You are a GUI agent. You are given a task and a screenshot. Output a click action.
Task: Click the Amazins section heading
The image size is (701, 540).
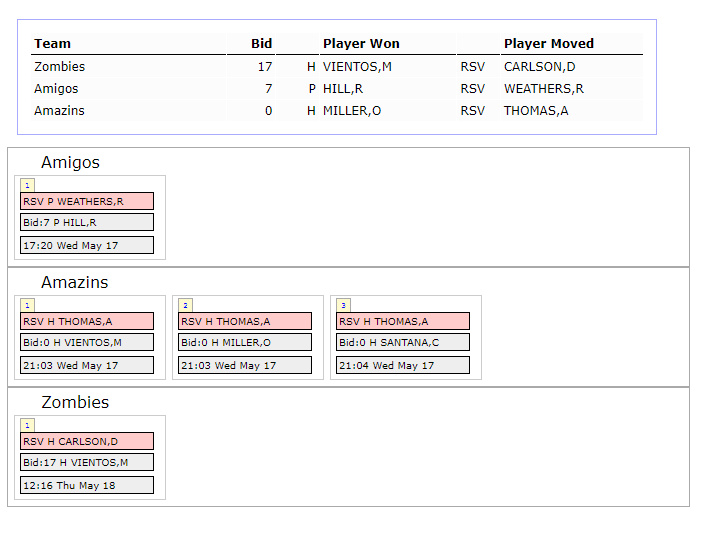pos(75,283)
